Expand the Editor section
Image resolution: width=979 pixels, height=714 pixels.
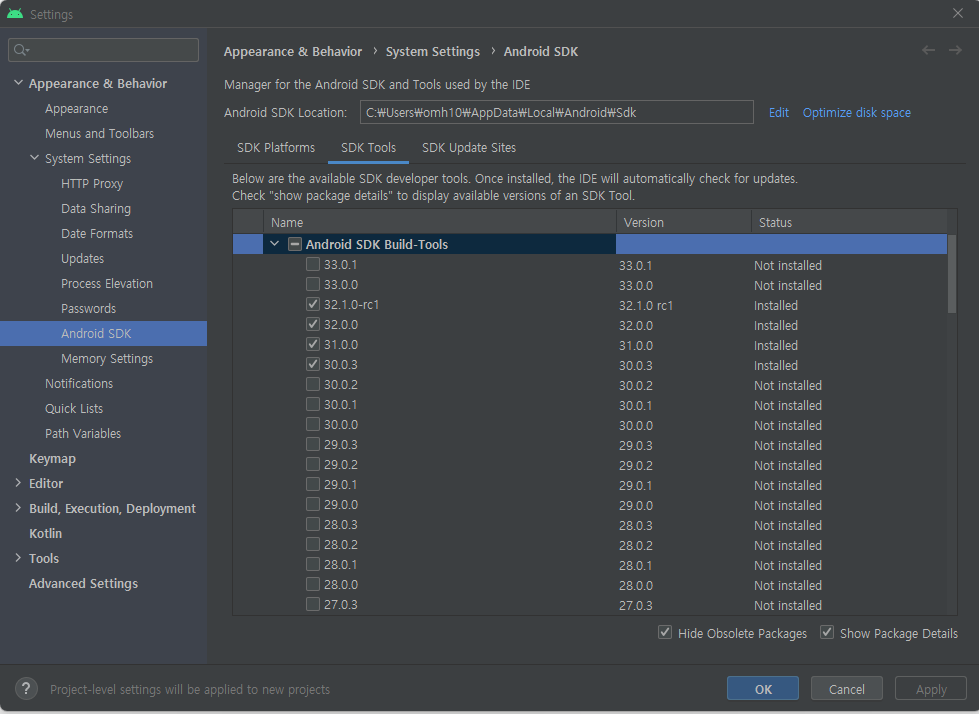(18, 483)
